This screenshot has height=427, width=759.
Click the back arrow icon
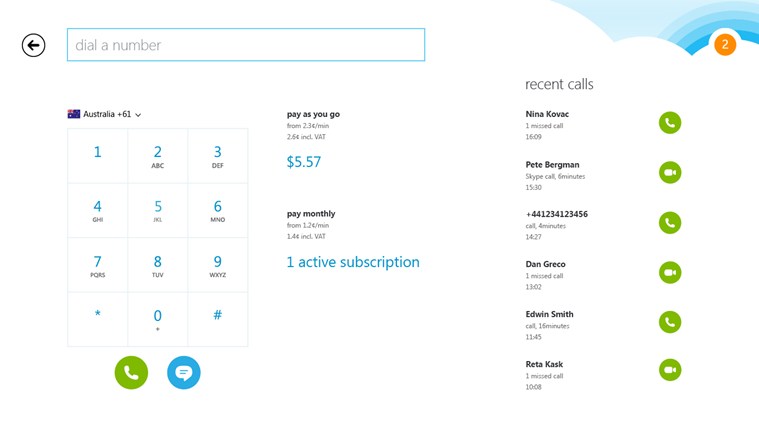[33, 45]
